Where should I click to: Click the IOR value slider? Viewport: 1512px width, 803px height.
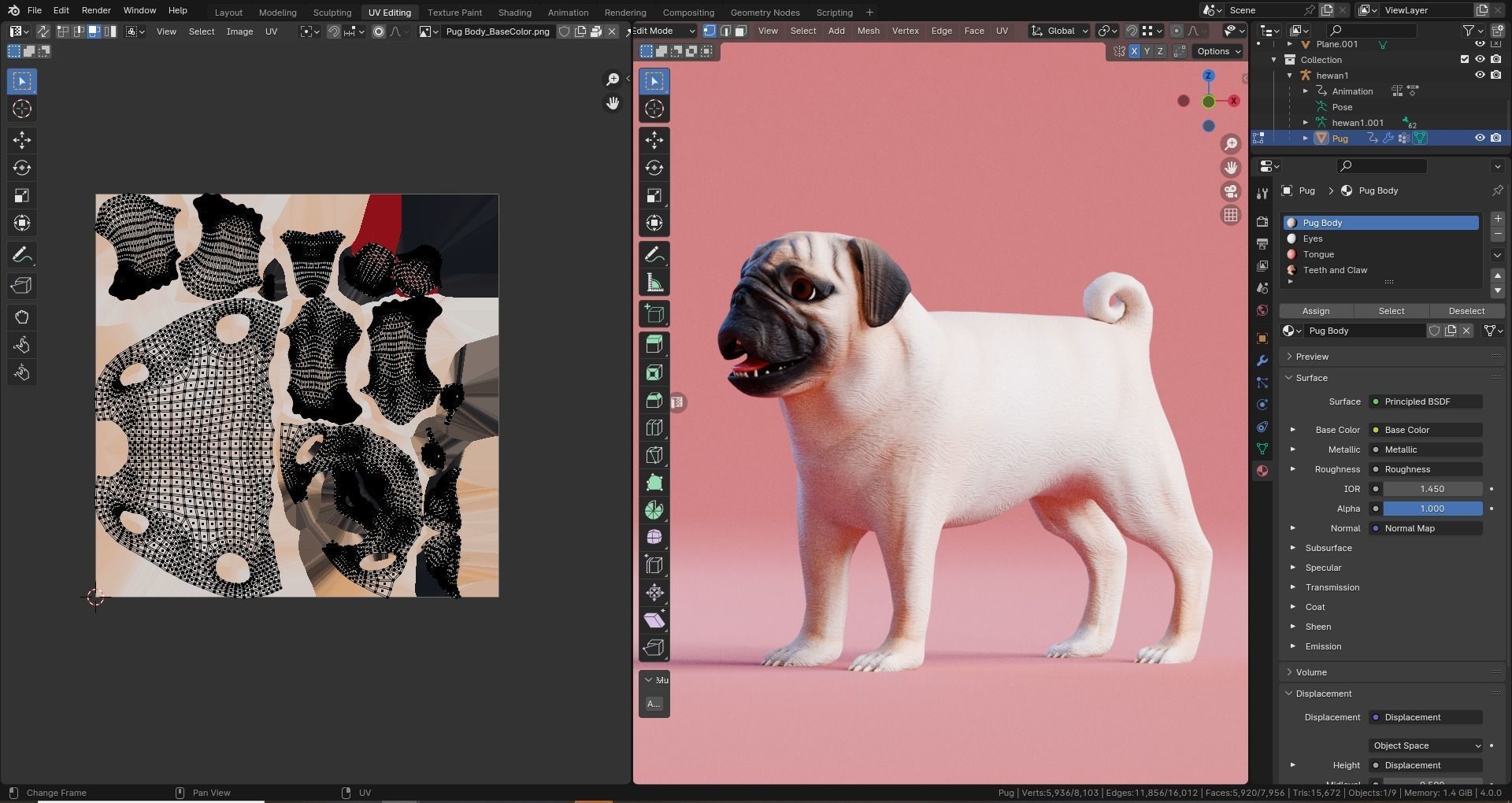1432,489
